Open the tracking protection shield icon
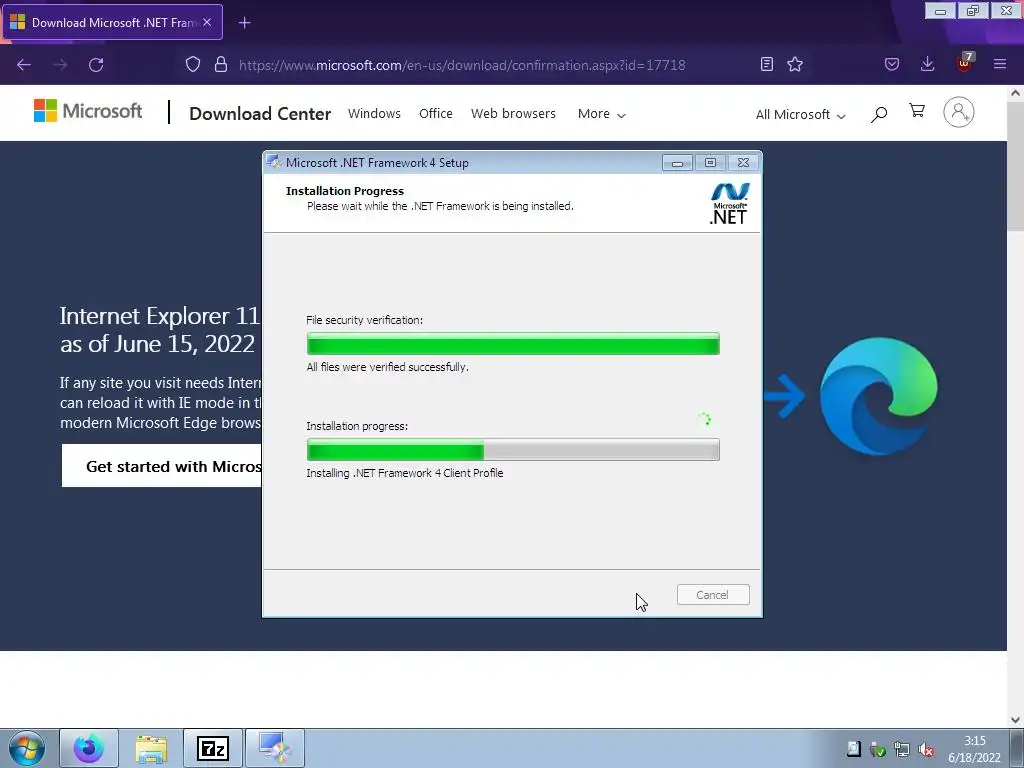 pos(193,64)
